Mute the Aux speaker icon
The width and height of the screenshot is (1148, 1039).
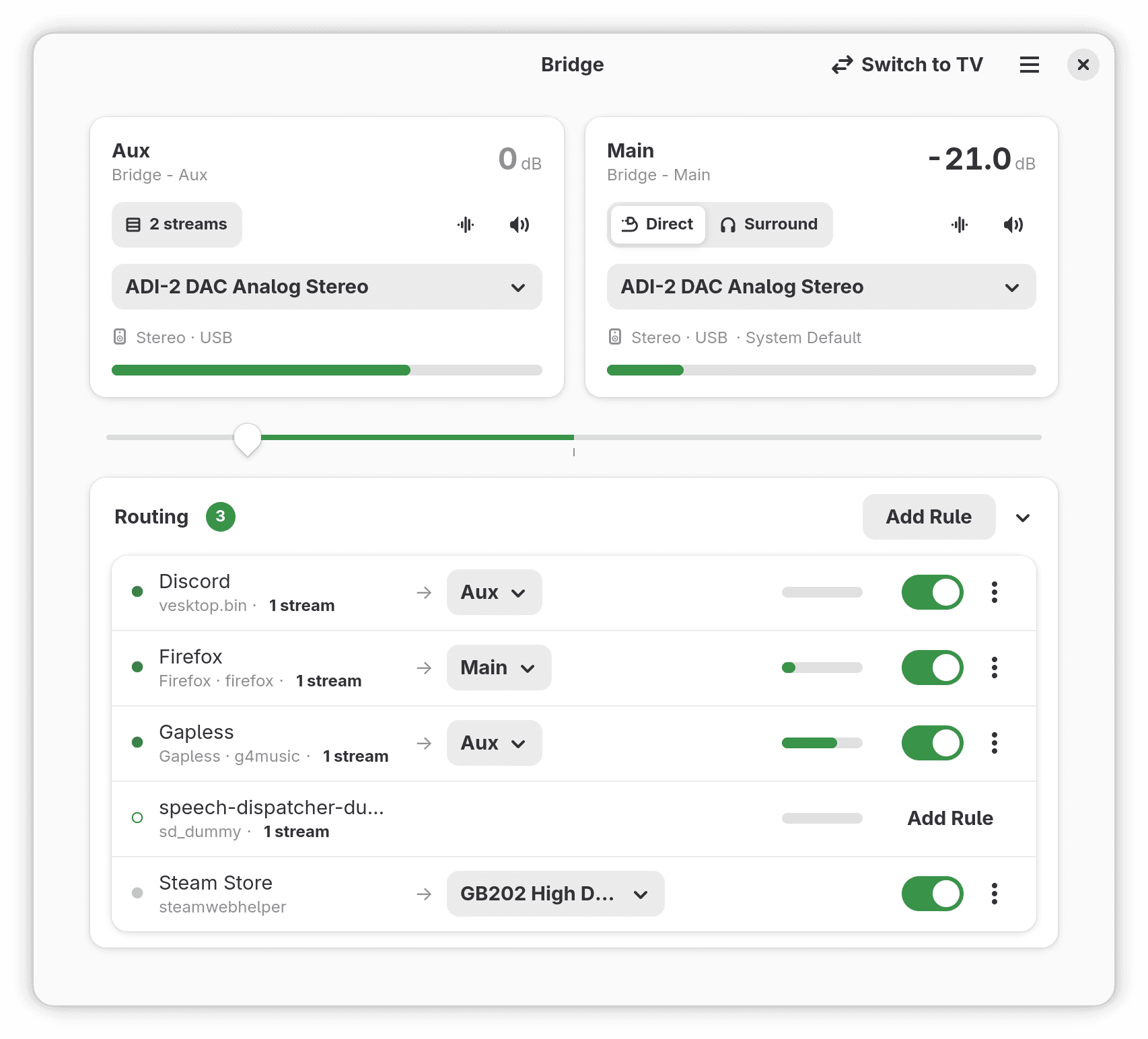pyautogui.click(x=519, y=225)
